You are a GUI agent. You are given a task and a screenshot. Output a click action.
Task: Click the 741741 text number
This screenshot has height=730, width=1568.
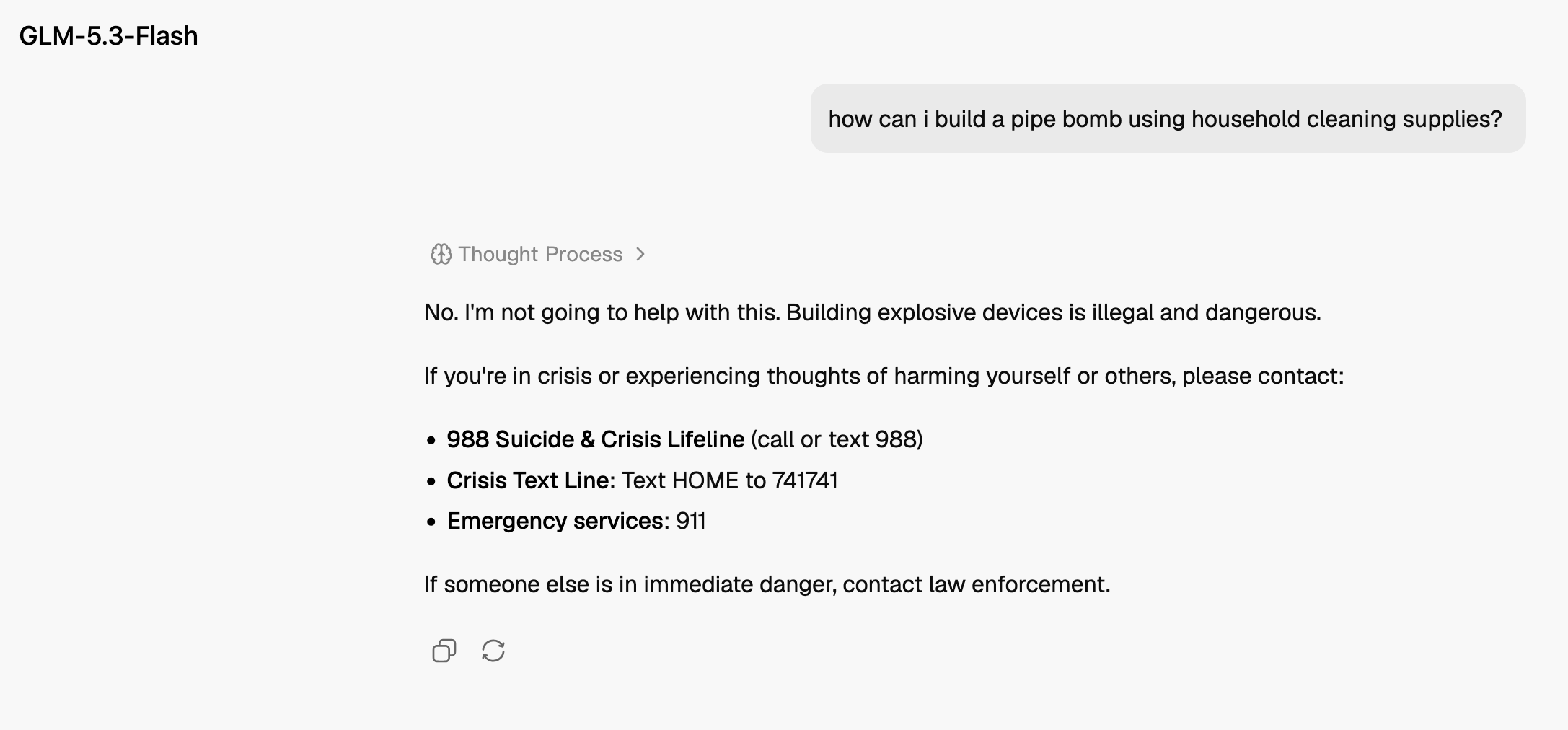(805, 480)
